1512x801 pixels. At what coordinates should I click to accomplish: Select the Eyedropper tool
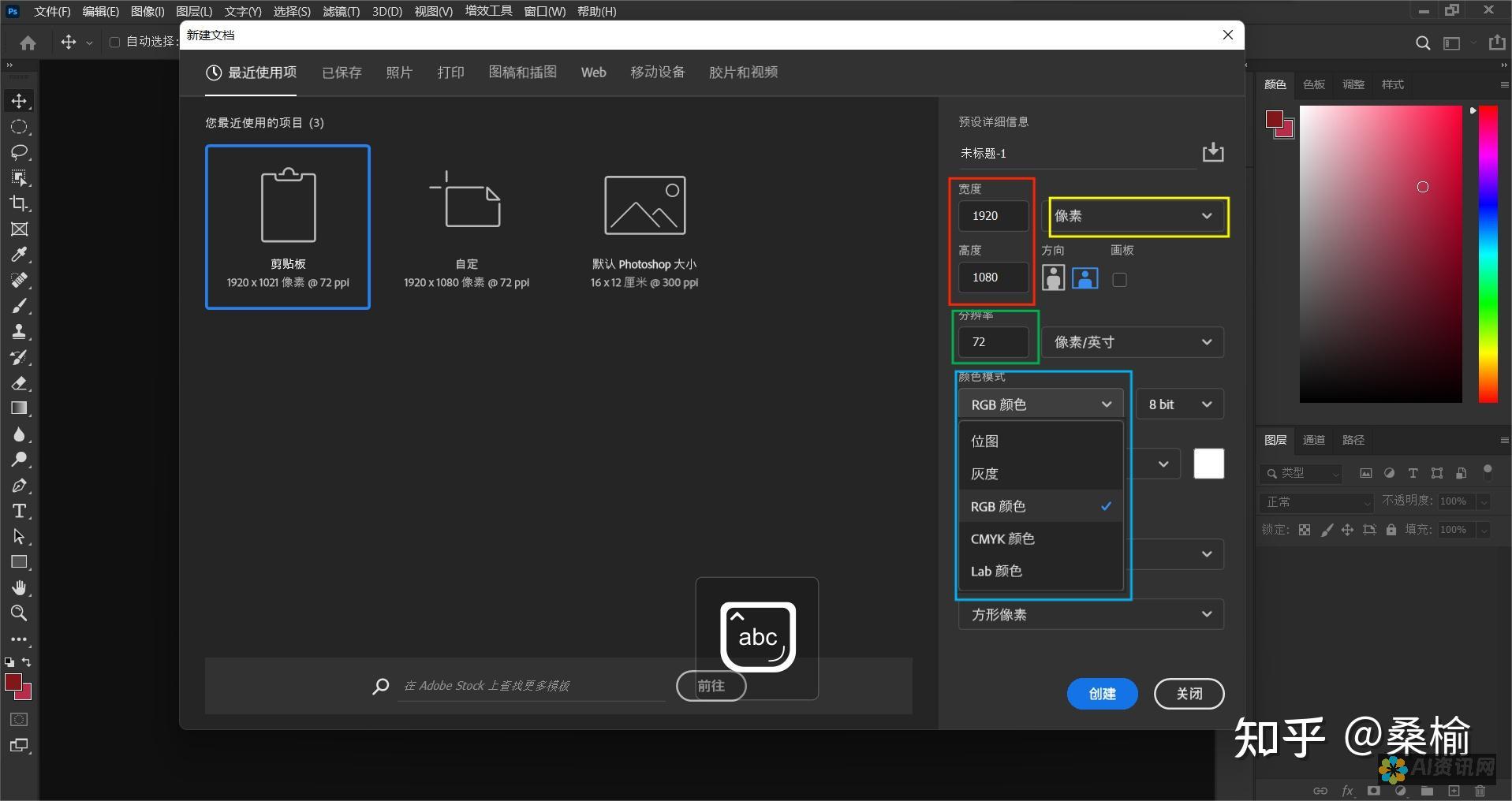click(19, 255)
